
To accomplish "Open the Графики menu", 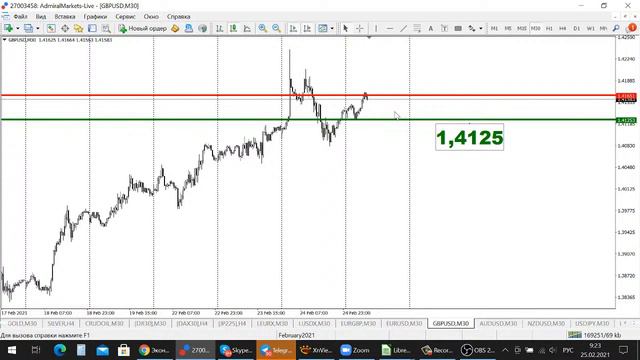I will pyautogui.click(x=96, y=17).
